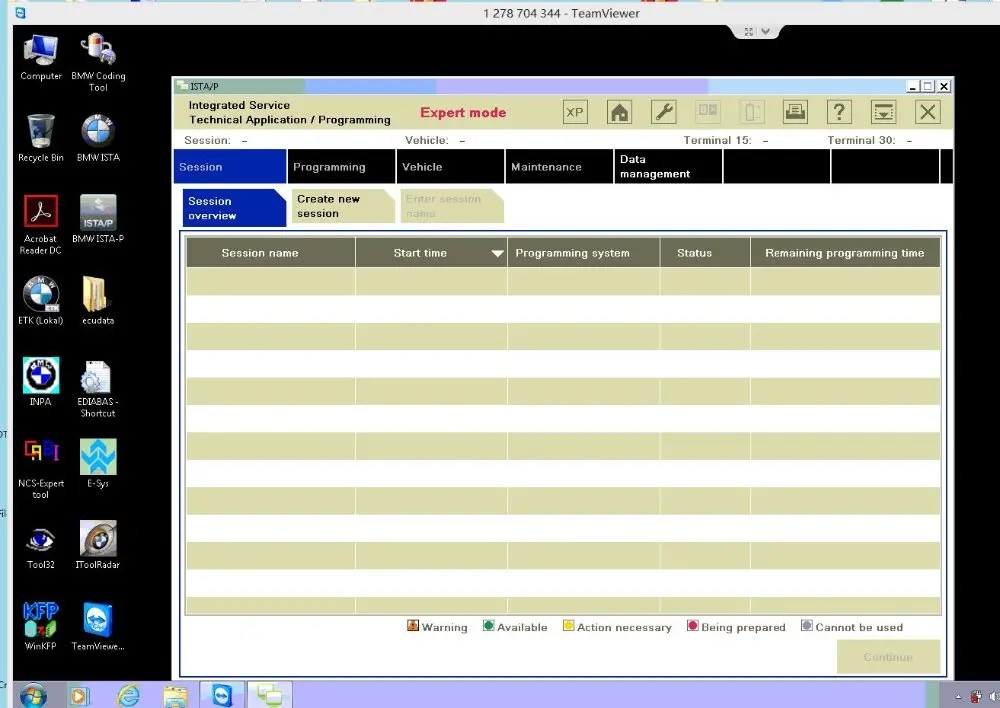Open BMW Coding Tool desktop icon
1000x708 pixels.
(x=98, y=63)
